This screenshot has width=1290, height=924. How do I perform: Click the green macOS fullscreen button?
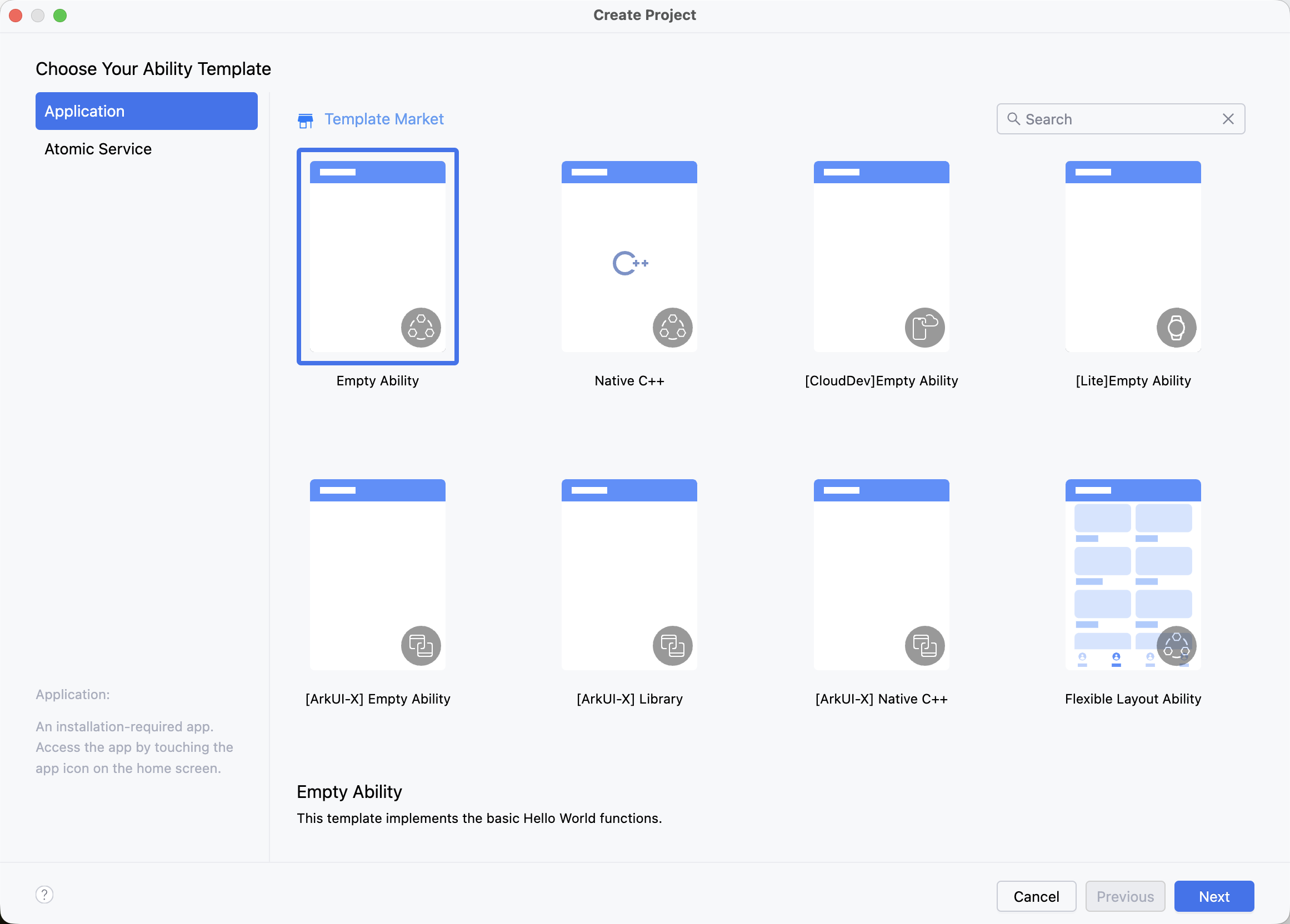(x=61, y=16)
